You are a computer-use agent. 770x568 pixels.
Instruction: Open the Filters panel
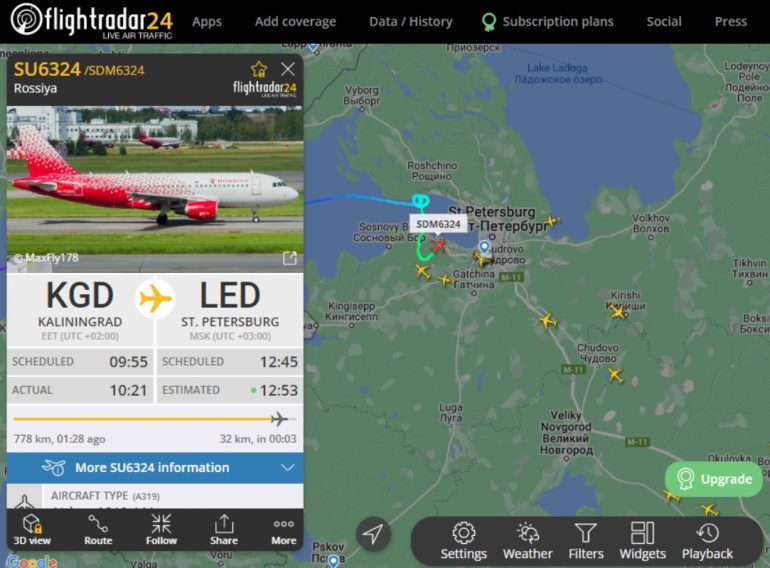586,541
